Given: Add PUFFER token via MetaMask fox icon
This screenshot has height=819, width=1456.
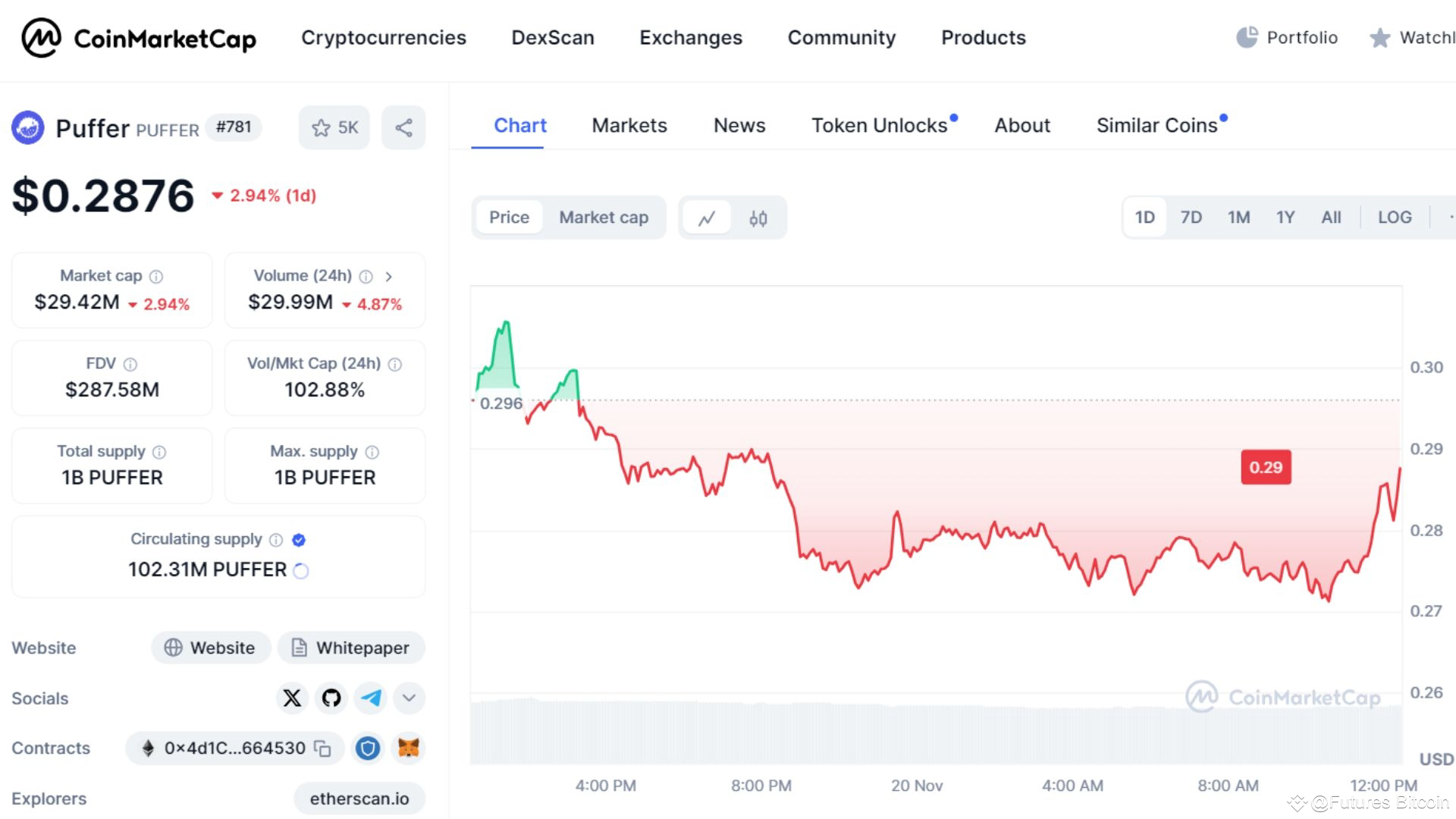Looking at the screenshot, I should 408,748.
